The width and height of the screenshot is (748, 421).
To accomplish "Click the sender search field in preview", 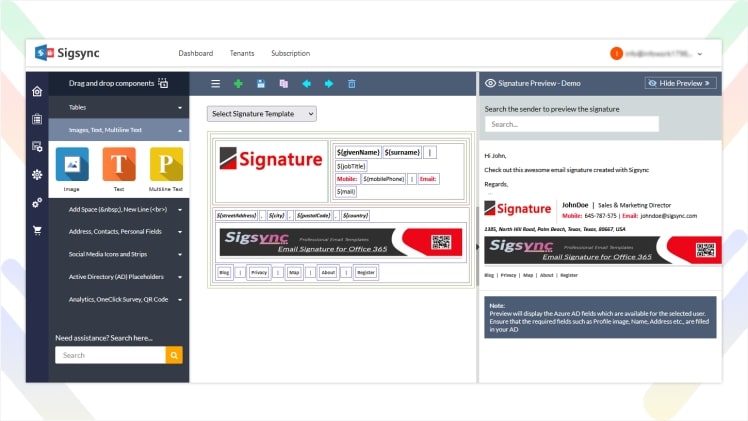I will (571, 124).
